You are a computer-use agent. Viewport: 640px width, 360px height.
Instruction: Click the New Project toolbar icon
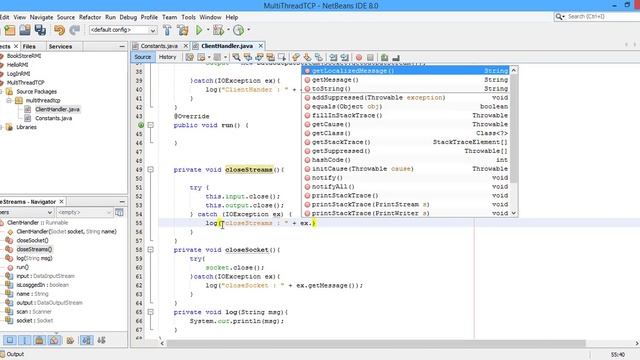(10, 30)
